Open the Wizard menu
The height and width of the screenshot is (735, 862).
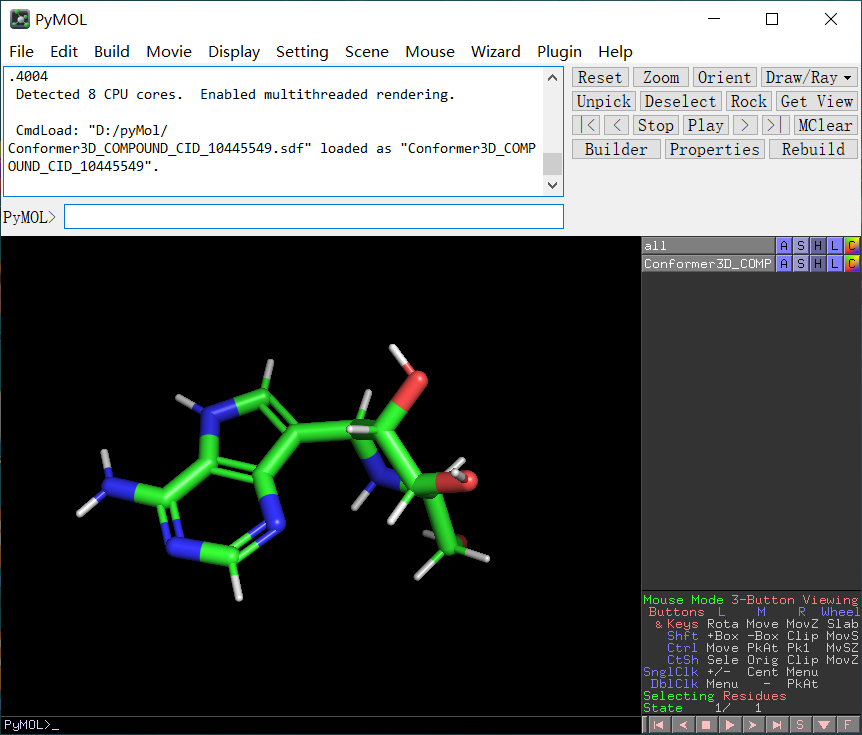click(495, 52)
